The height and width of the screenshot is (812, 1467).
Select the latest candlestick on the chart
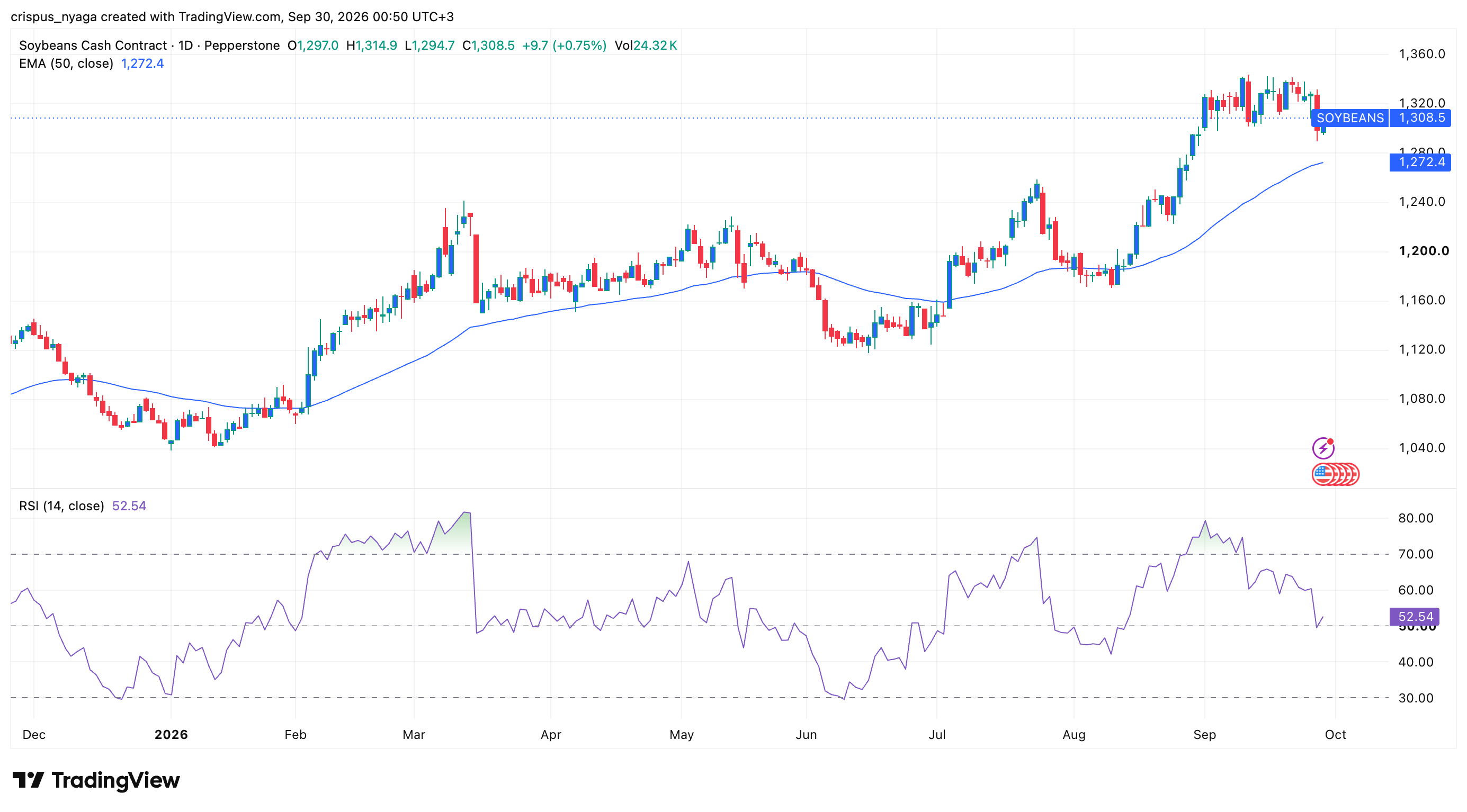(x=1323, y=130)
